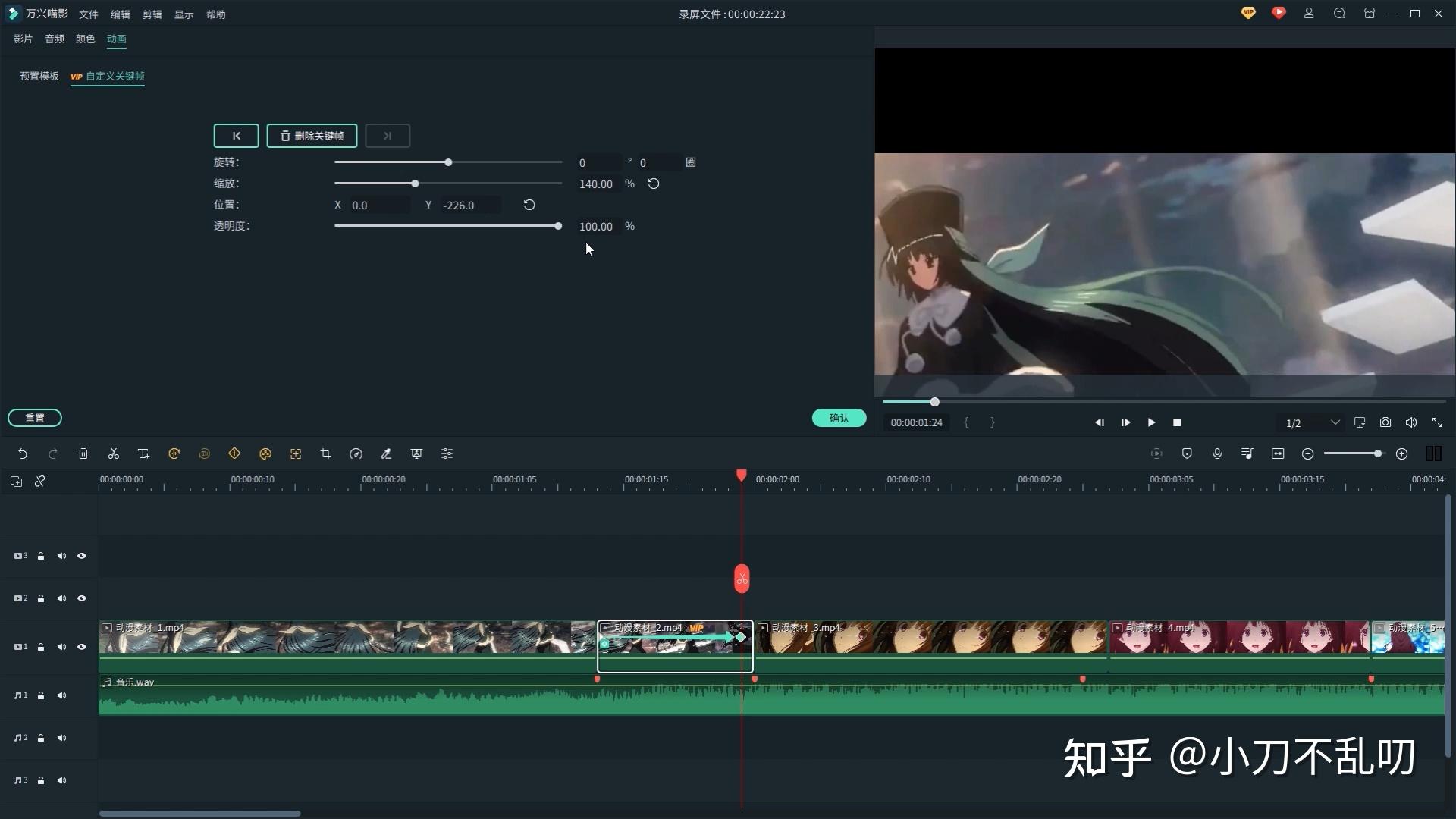The height and width of the screenshot is (819, 1456).
Task: Open the user account icon
Action: coord(1309,14)
